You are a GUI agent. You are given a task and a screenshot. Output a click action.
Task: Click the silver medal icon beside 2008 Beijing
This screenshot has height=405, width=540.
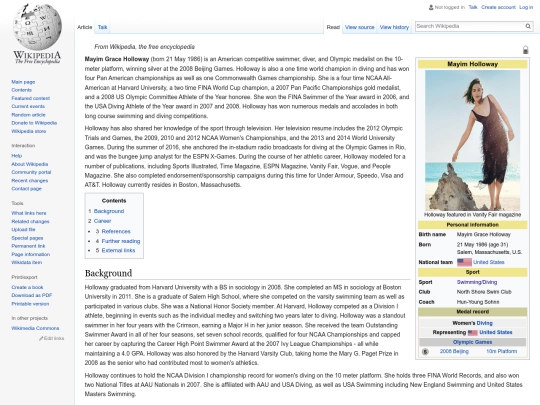425,352
